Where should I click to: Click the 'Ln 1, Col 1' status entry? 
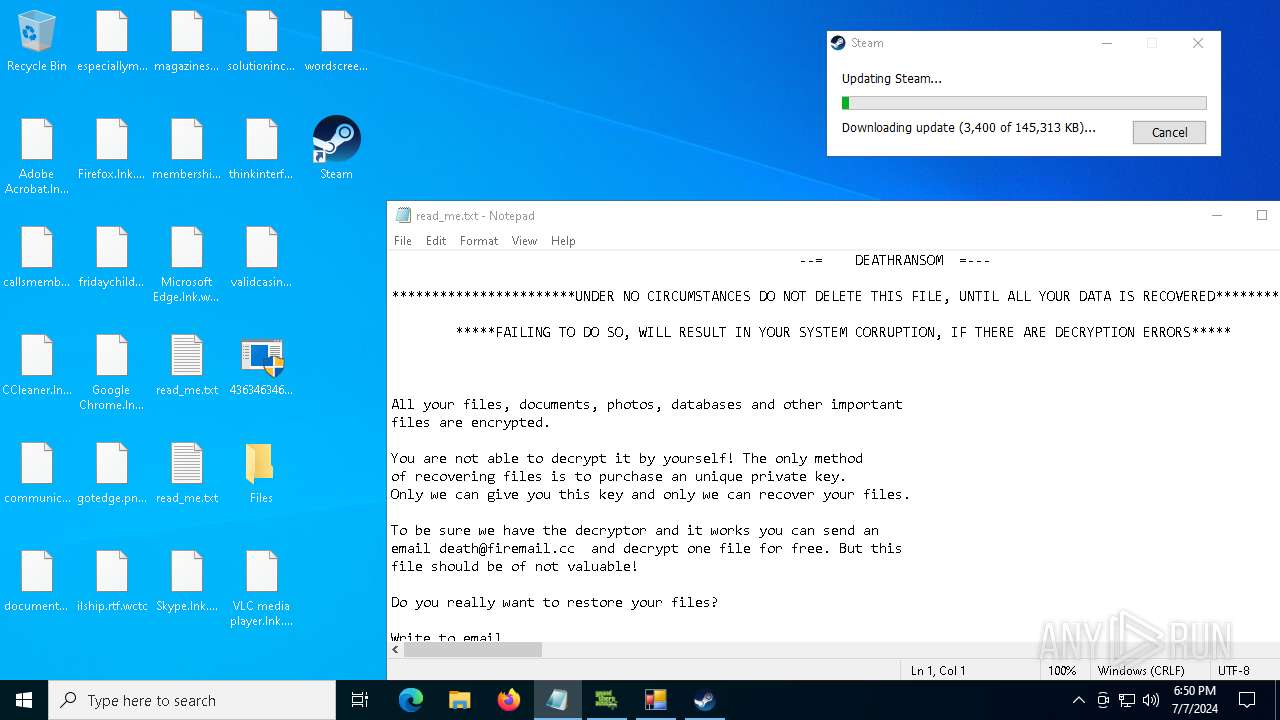[x=938, y=671]
